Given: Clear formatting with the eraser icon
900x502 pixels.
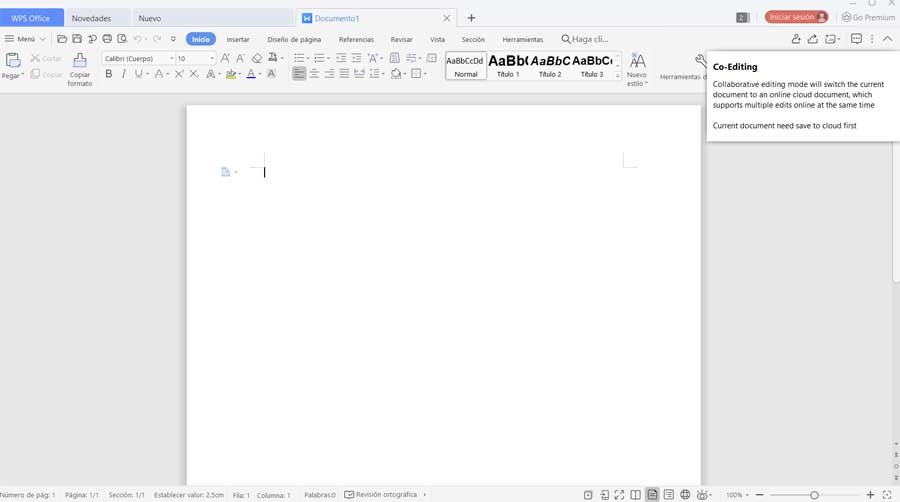Looking at the screenshot, I should pyautogui.click(x=257, y=59).
